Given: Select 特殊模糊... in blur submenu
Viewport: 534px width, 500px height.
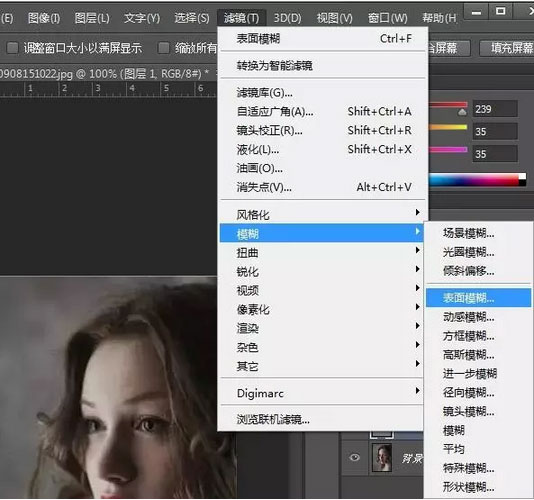Looking at the screenshot, I should 478,468.
